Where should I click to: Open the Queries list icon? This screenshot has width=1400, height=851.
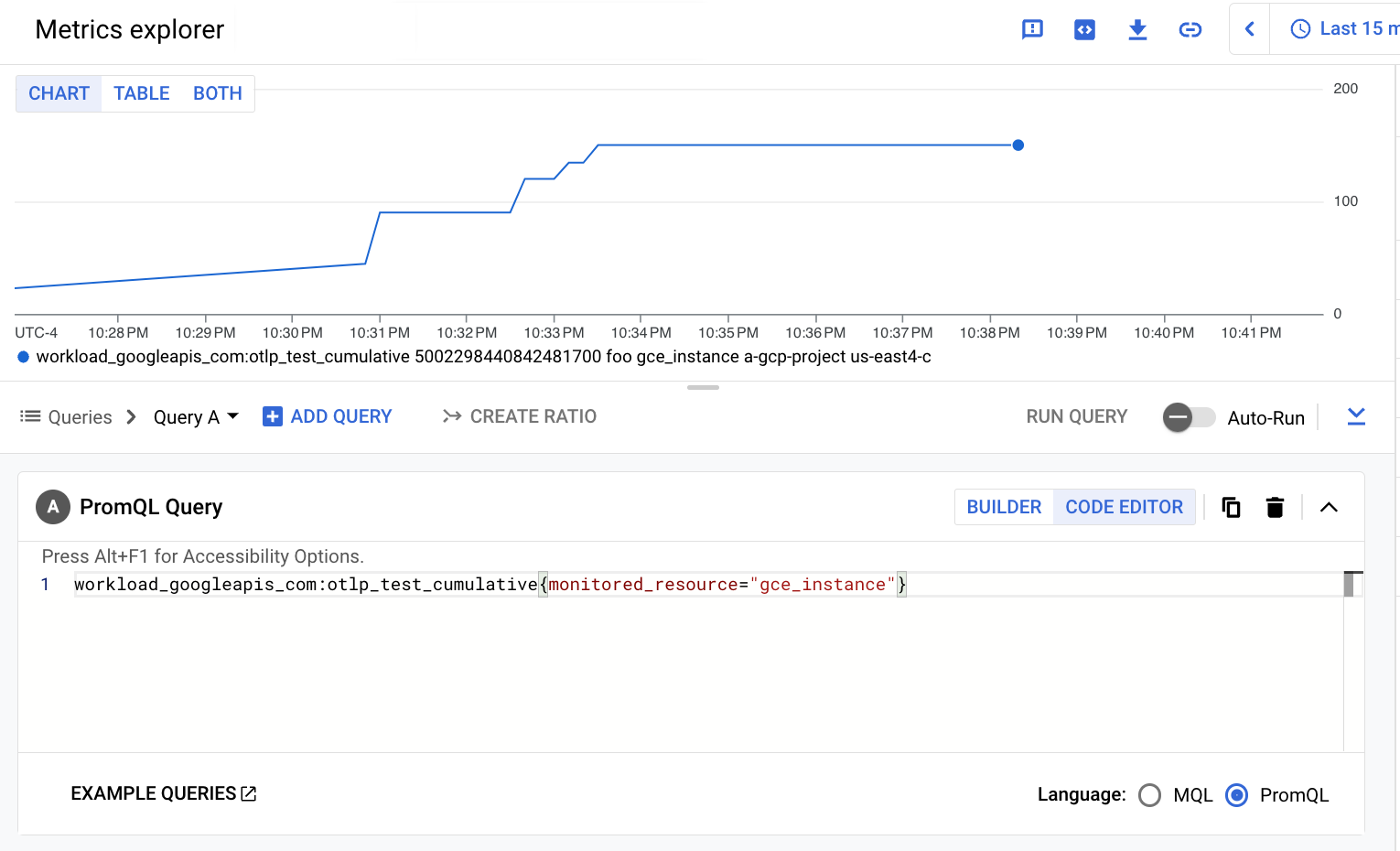coord(29,416)
